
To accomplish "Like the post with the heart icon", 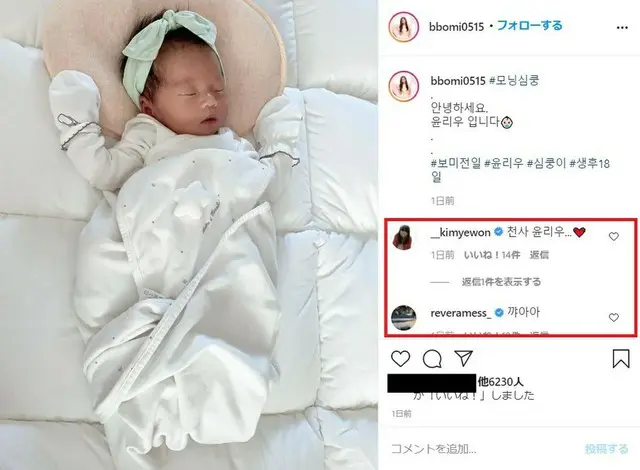I will pyautogui.click(x=400, y=359).
